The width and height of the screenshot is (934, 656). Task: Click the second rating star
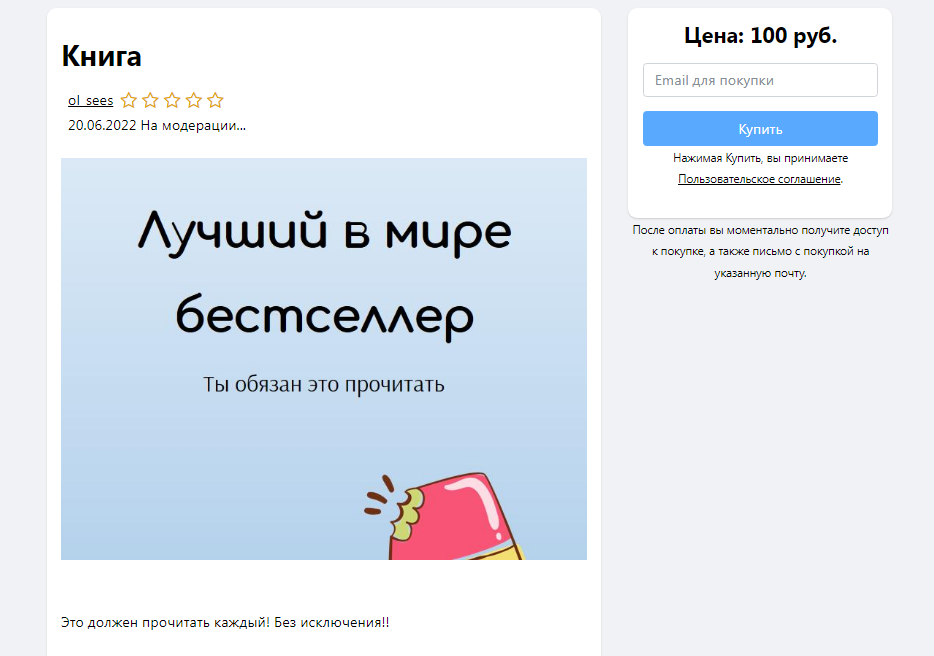pos(150,100)
